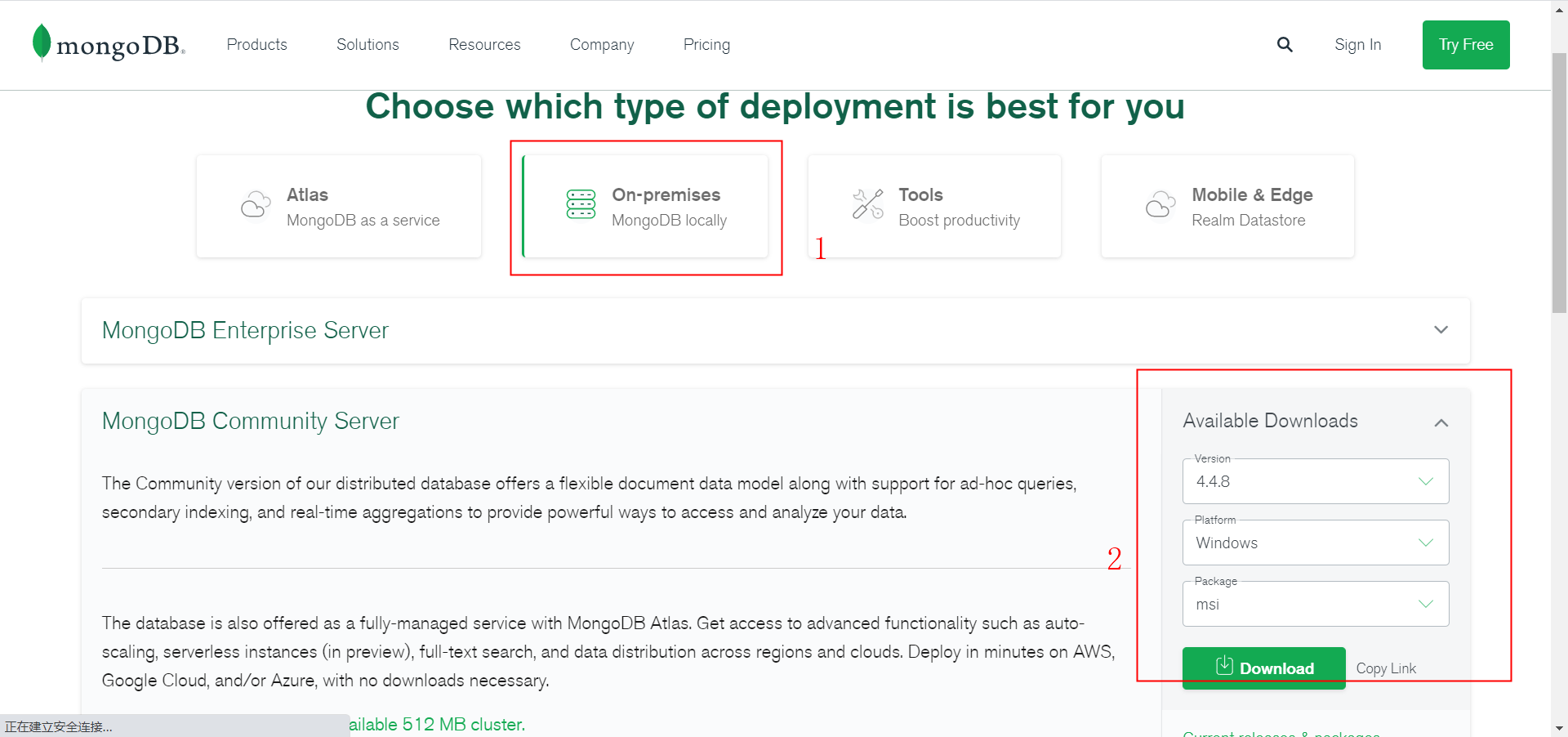This screenshot has height=737, width=1568.
Task: Click the Sign In link
Action: tap(1357, 45)
